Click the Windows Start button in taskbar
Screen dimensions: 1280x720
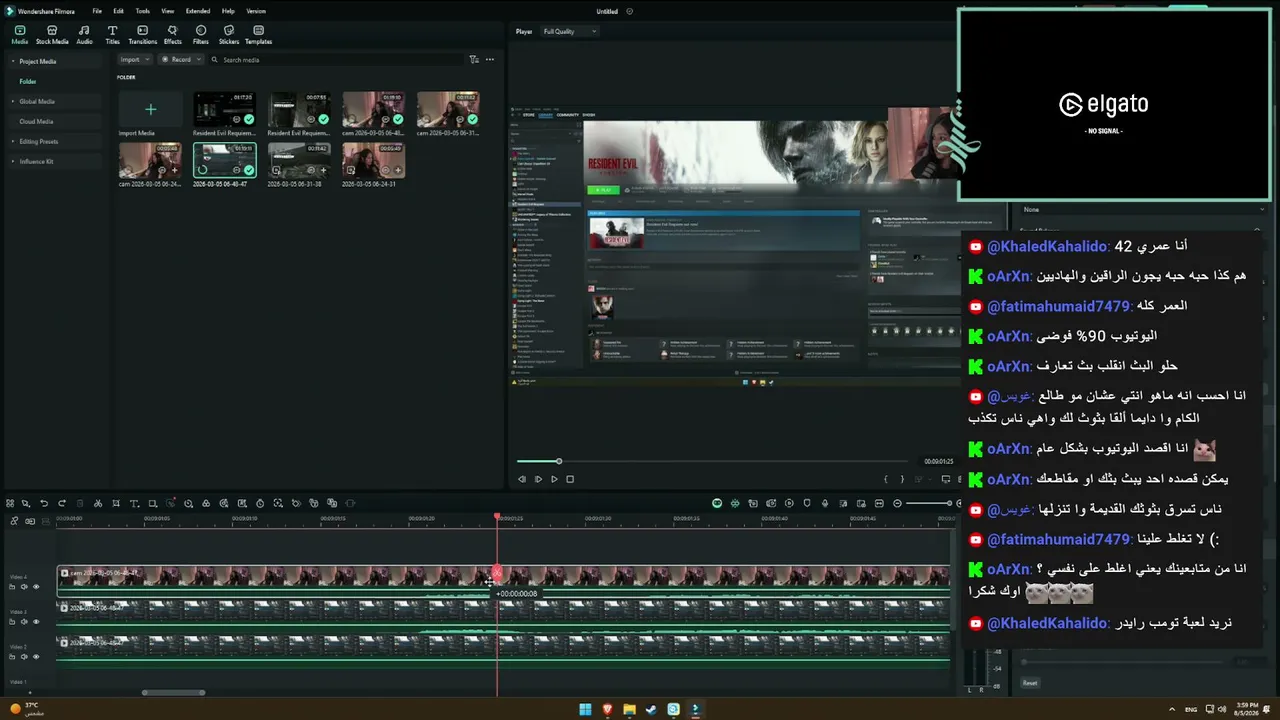pyautogui.click(x=586, y=709)
